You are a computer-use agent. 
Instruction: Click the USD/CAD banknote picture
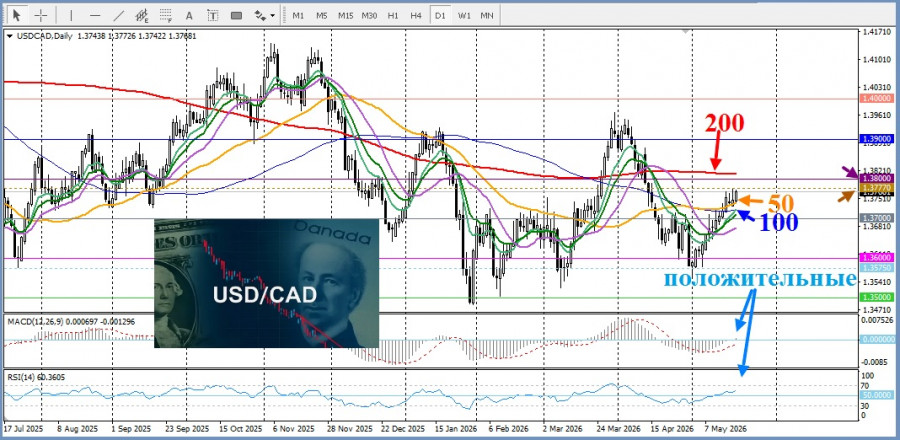(266, 283)
